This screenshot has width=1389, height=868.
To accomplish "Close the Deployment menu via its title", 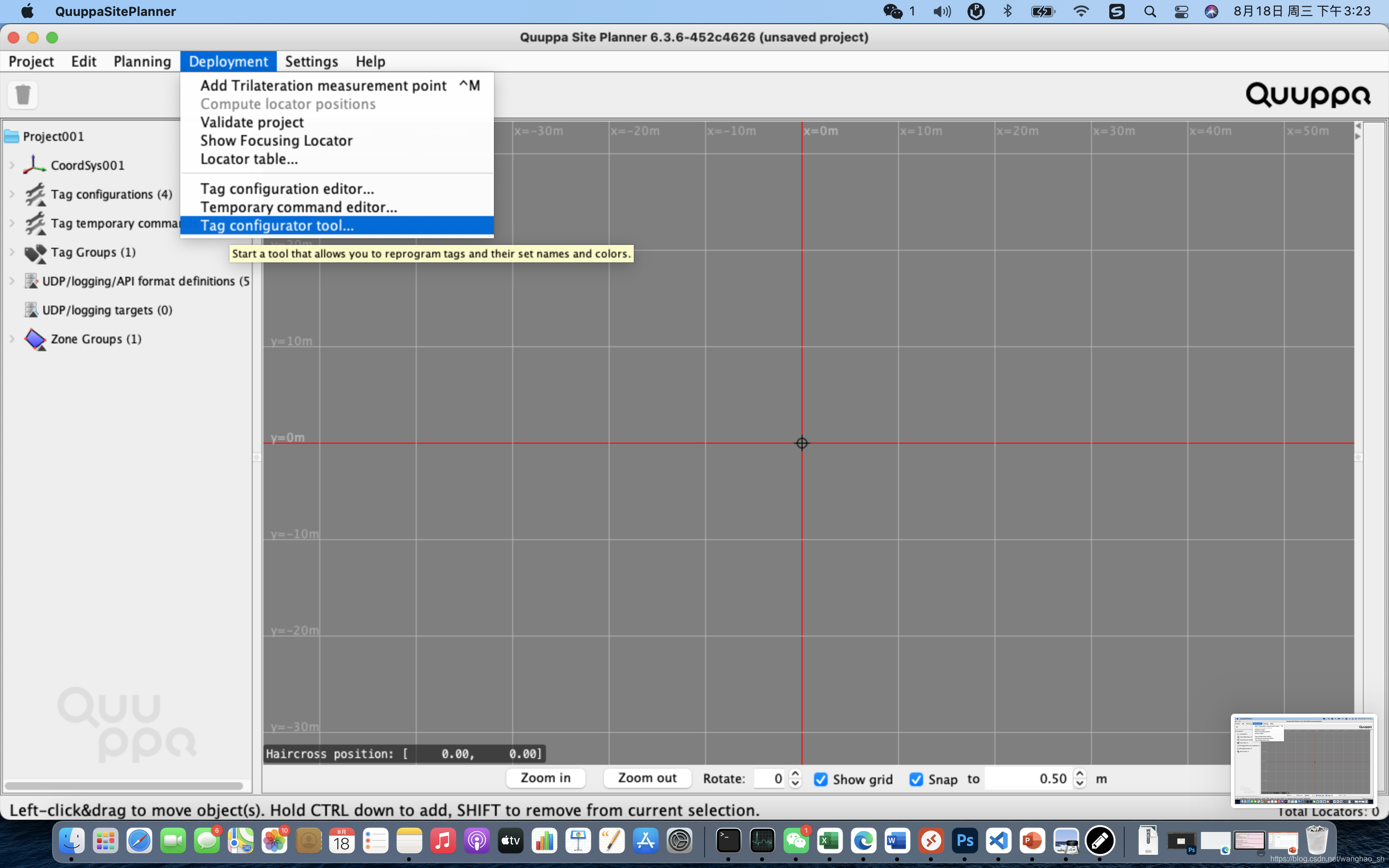I will (229, 61).
